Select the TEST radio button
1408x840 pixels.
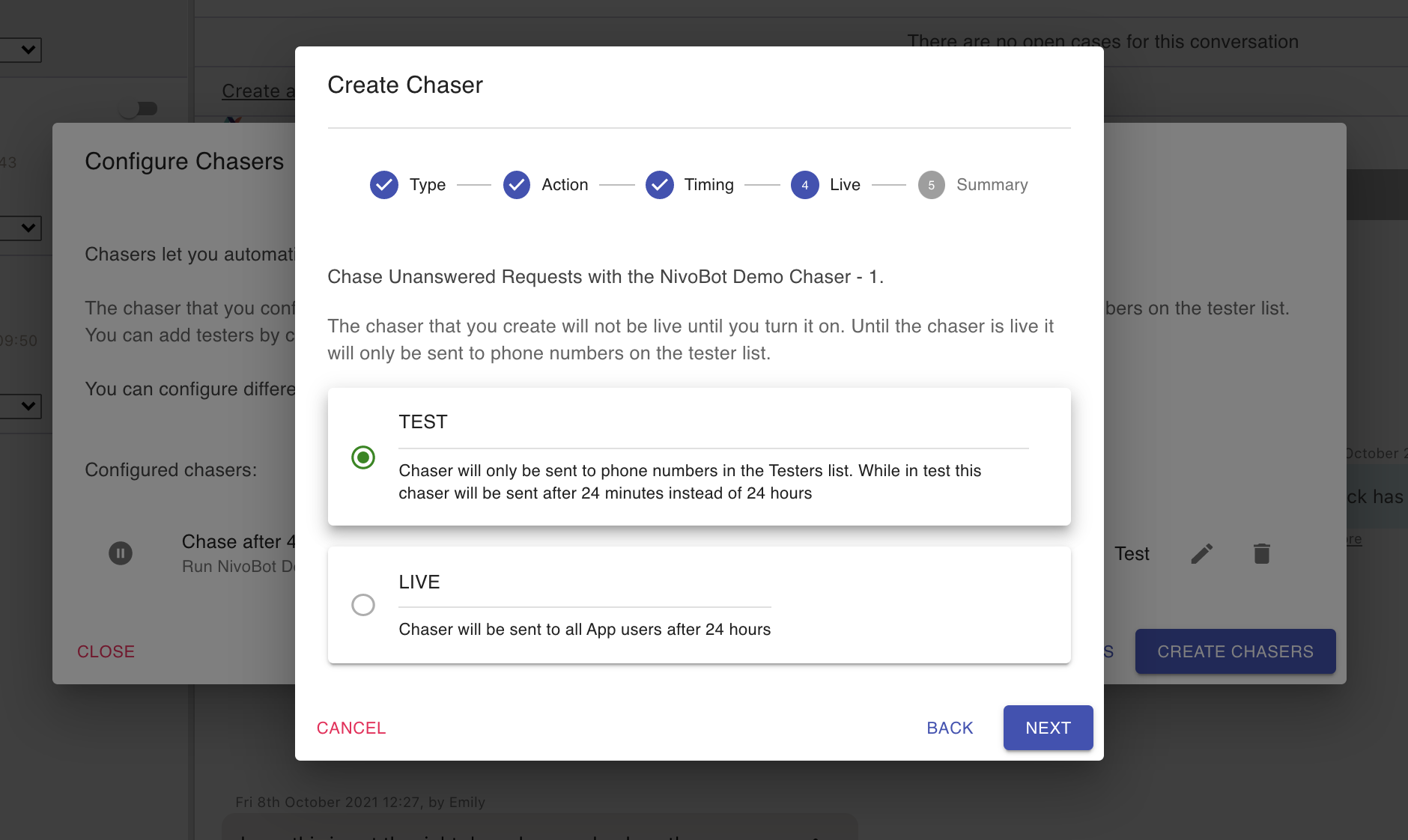click(363, 457)
